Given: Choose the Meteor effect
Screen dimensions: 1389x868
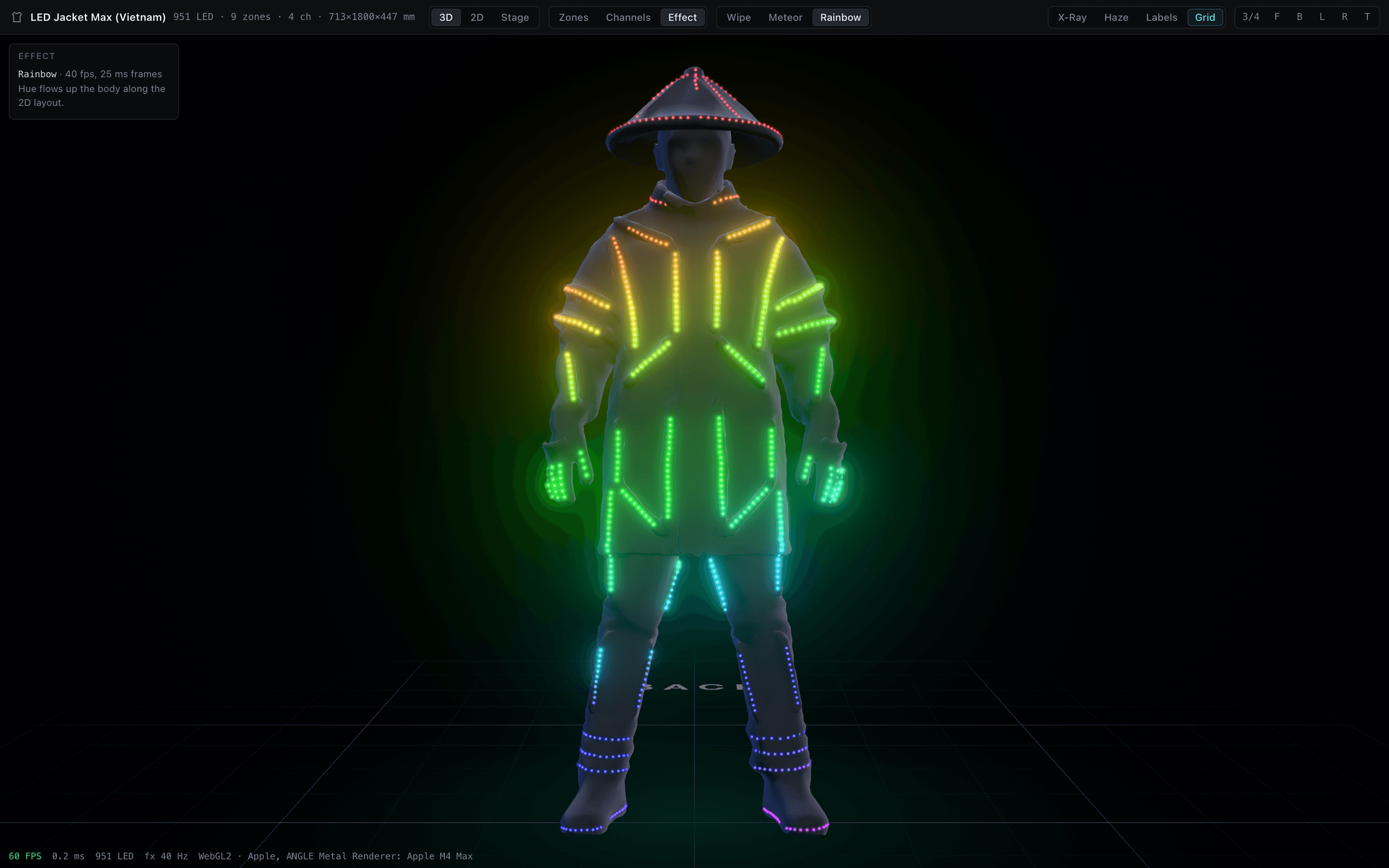Looking at the screenshot, I should (785, 17).
